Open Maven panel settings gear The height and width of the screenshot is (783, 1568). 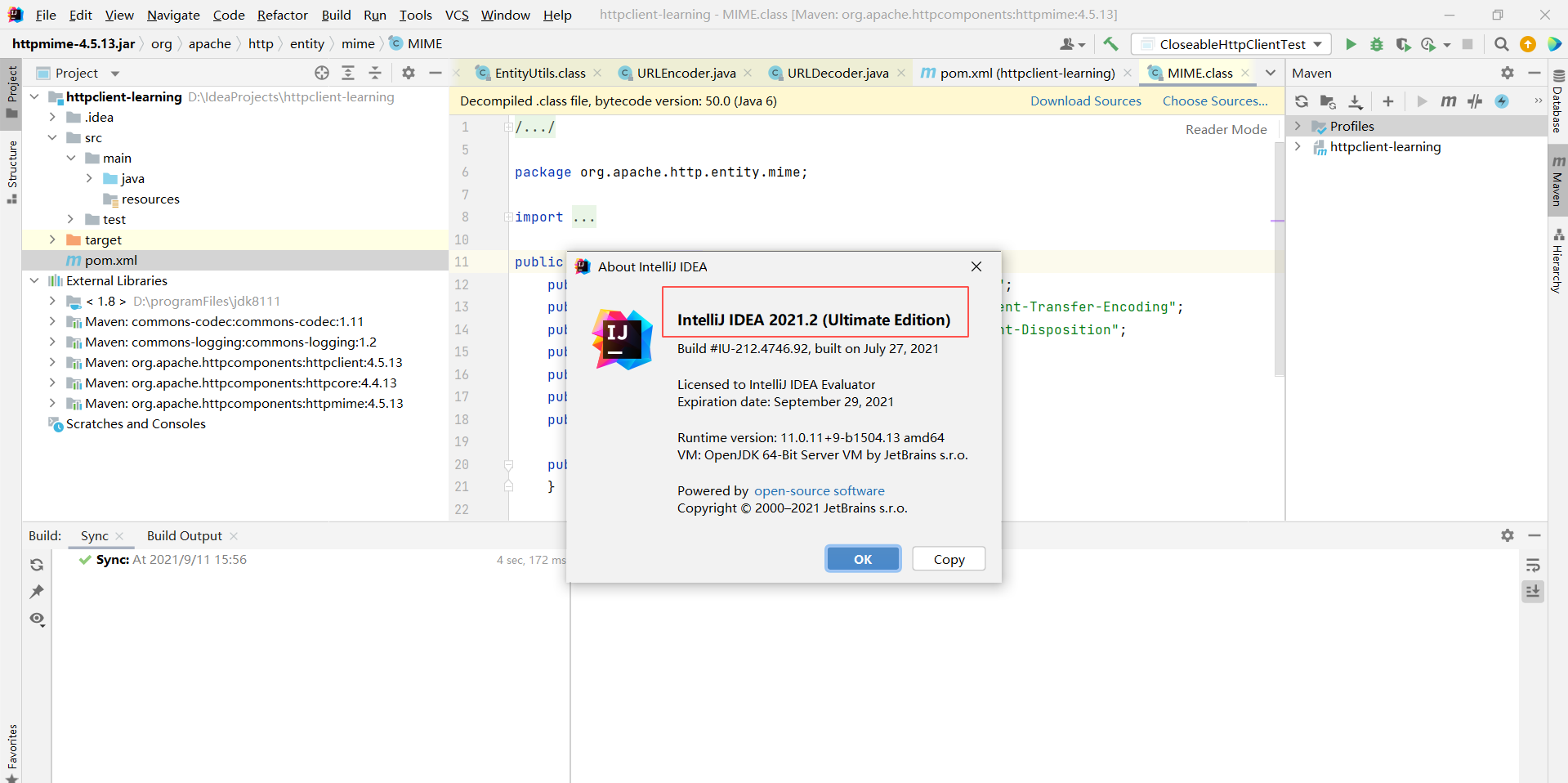pos(1508,73)
